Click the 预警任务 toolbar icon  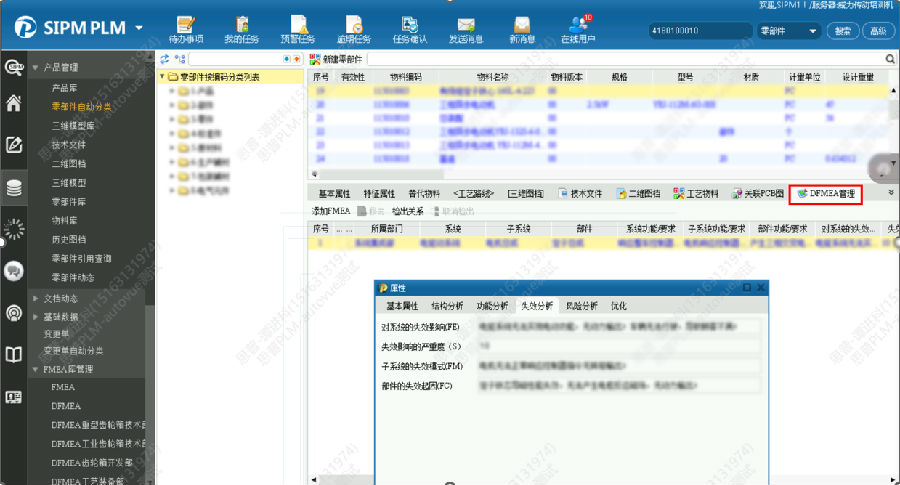[297, 29]
